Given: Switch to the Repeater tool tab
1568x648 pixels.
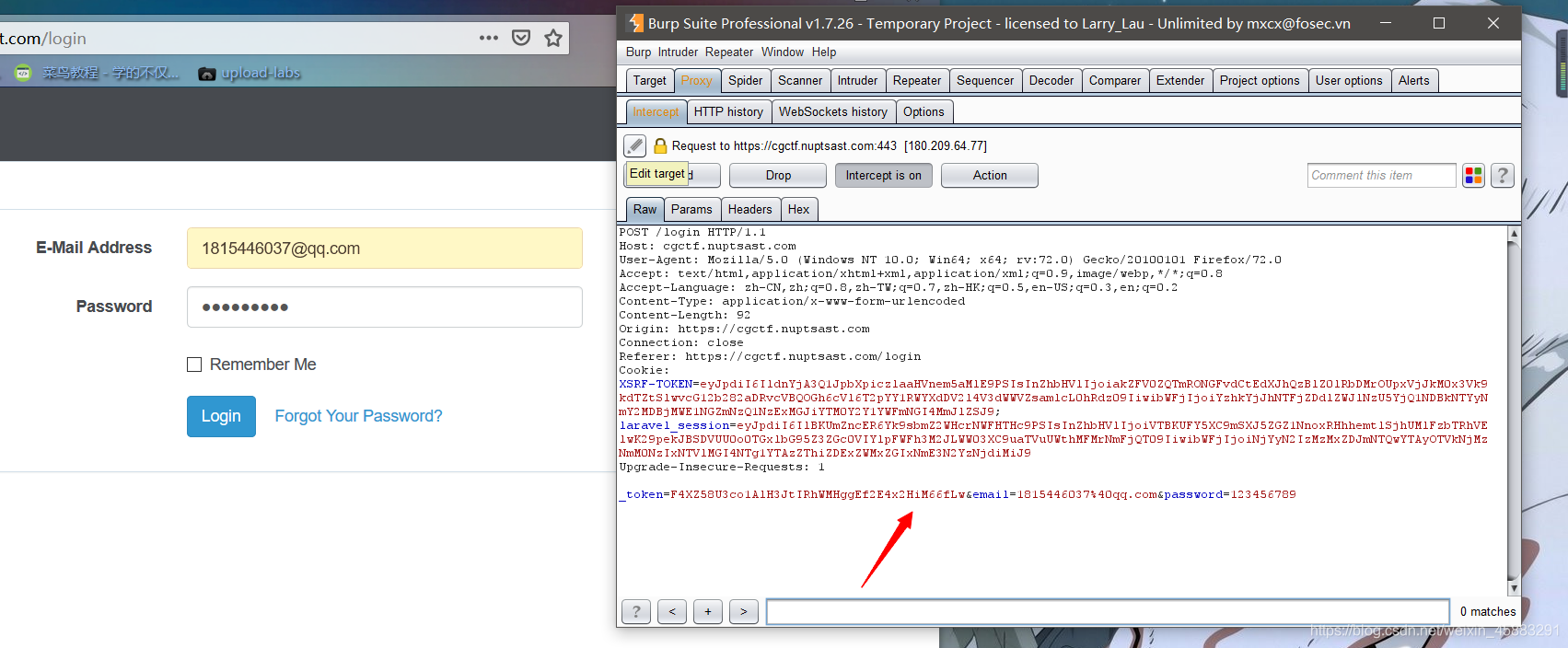Looking at the screenshot, I should (917, 81).
